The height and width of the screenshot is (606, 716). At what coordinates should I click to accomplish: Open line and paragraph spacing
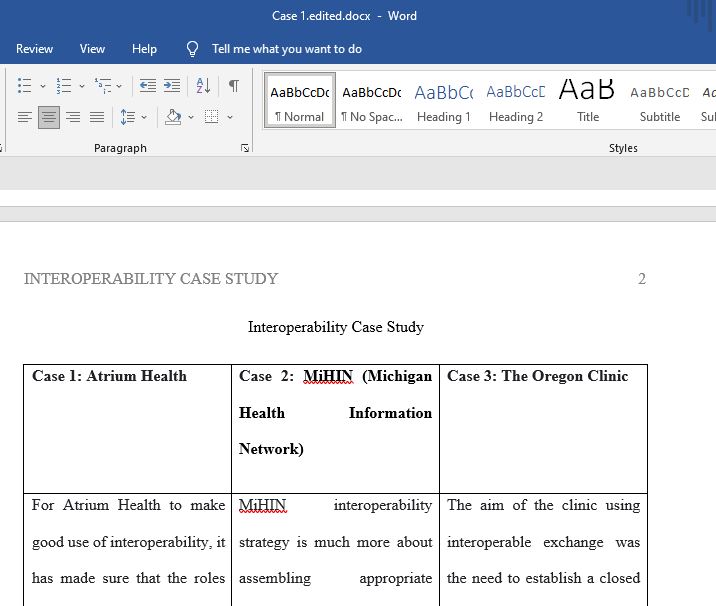tap(127, 117)
